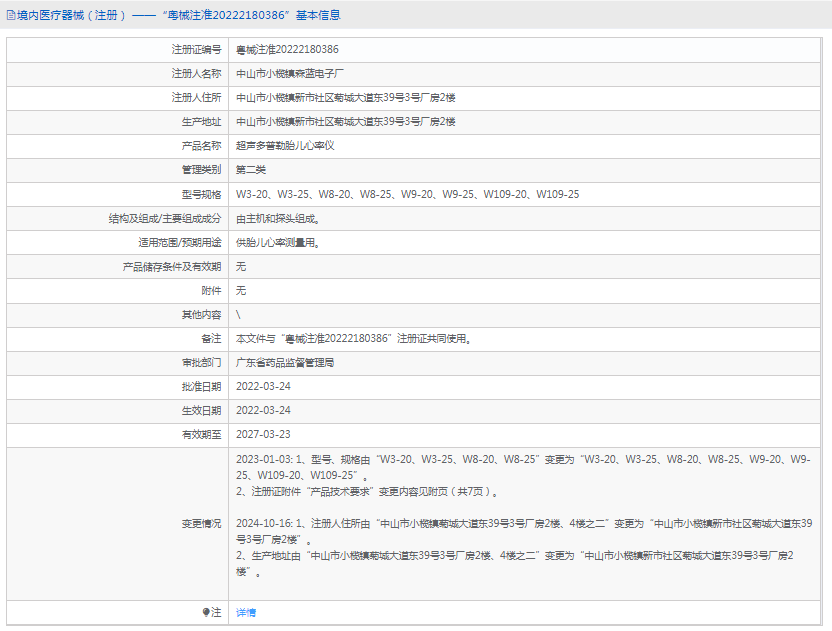Select management class value 第二类
832x631 pixels.
point(251,170)
